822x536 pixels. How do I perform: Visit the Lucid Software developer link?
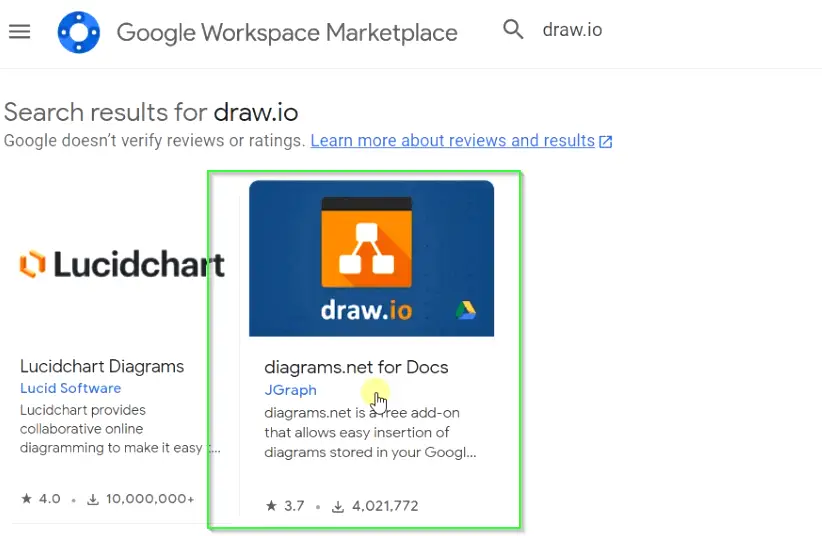pyautogui.click(x=70, y=388)
